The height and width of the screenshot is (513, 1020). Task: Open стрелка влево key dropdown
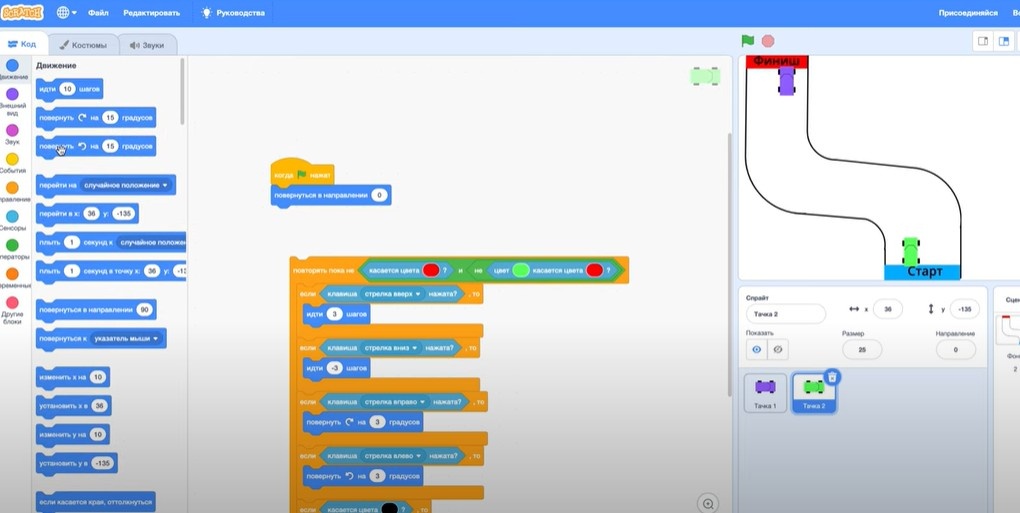392,456
